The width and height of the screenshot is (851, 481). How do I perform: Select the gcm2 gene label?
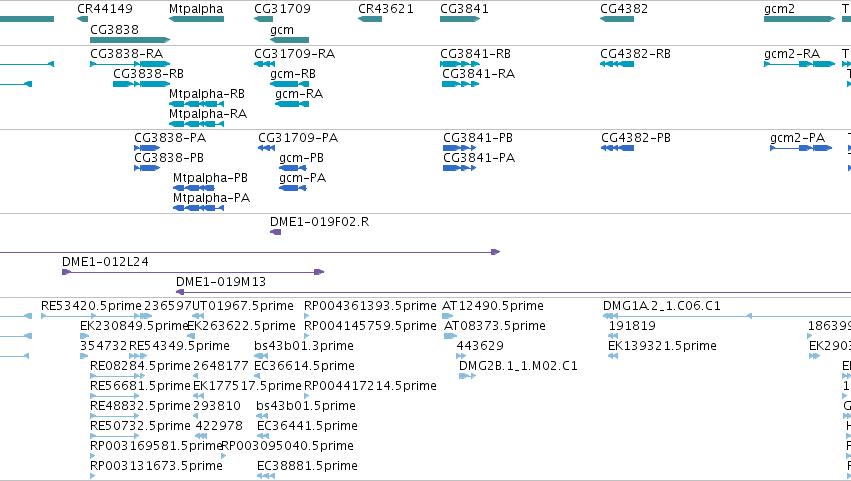click(x=779, y=9)
